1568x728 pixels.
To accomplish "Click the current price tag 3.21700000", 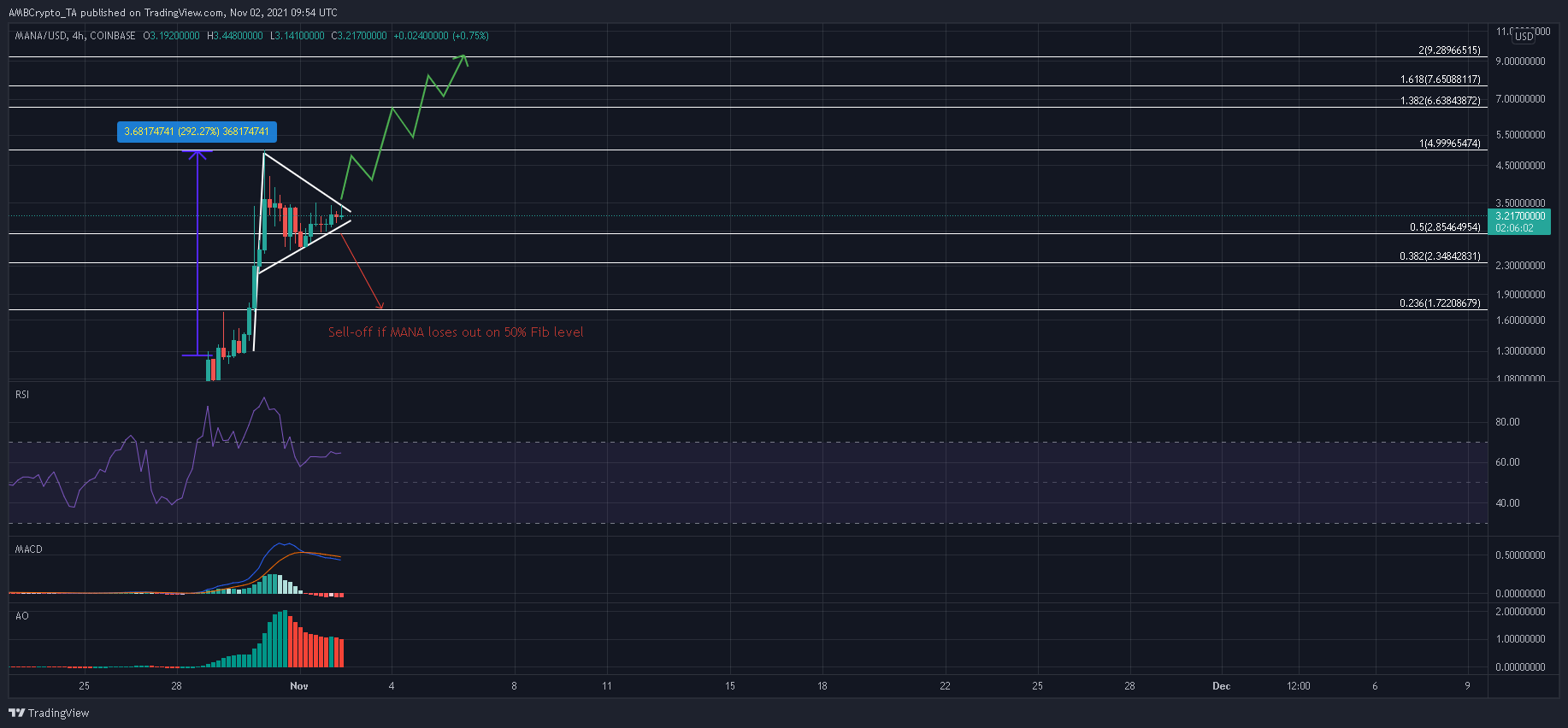I will pos(1519,216).
